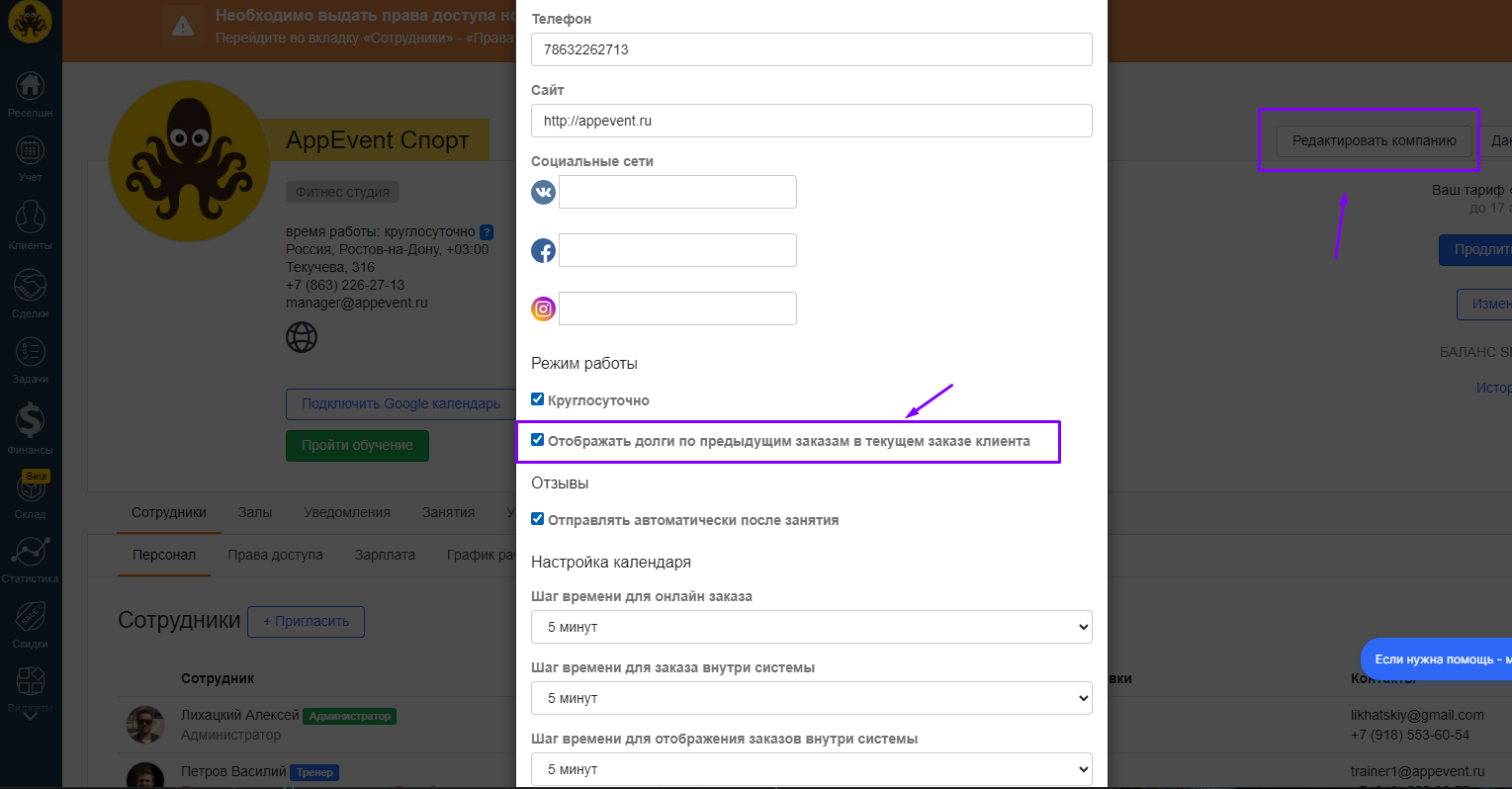Select the Зарплата sub-tab
Image resolution: width=1512 pixels, height=789 pixels.
(385, 555)
